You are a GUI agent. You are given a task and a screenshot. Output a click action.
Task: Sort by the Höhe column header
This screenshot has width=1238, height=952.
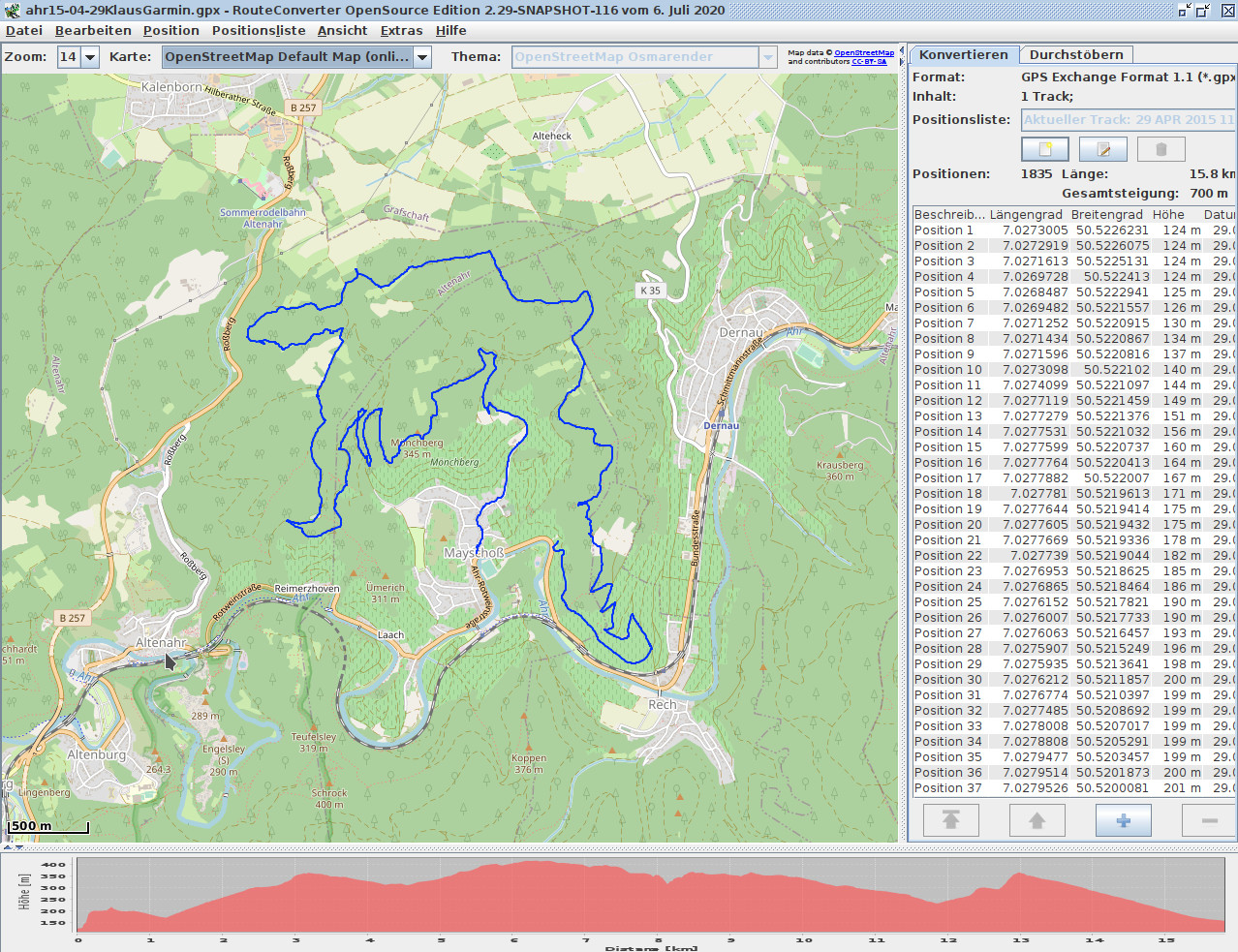point(1168,214)
